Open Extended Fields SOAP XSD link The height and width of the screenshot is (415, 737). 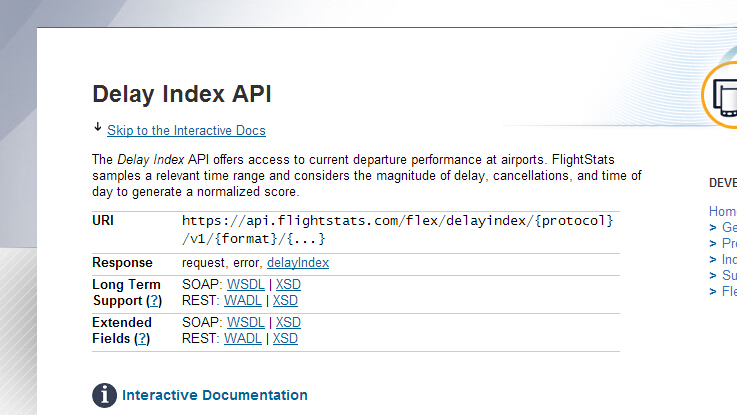pos(288,322)
